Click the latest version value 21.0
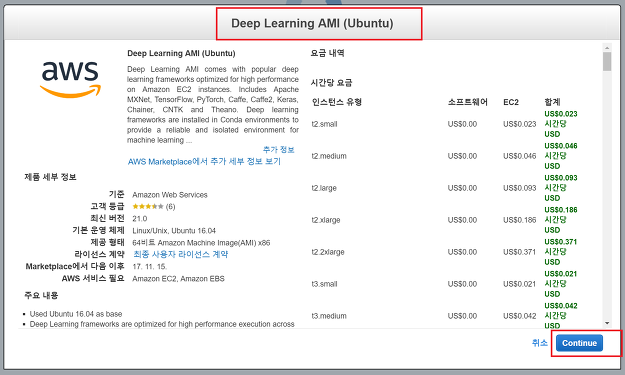This screenshot has width=625, height=375. pos(140,218)
